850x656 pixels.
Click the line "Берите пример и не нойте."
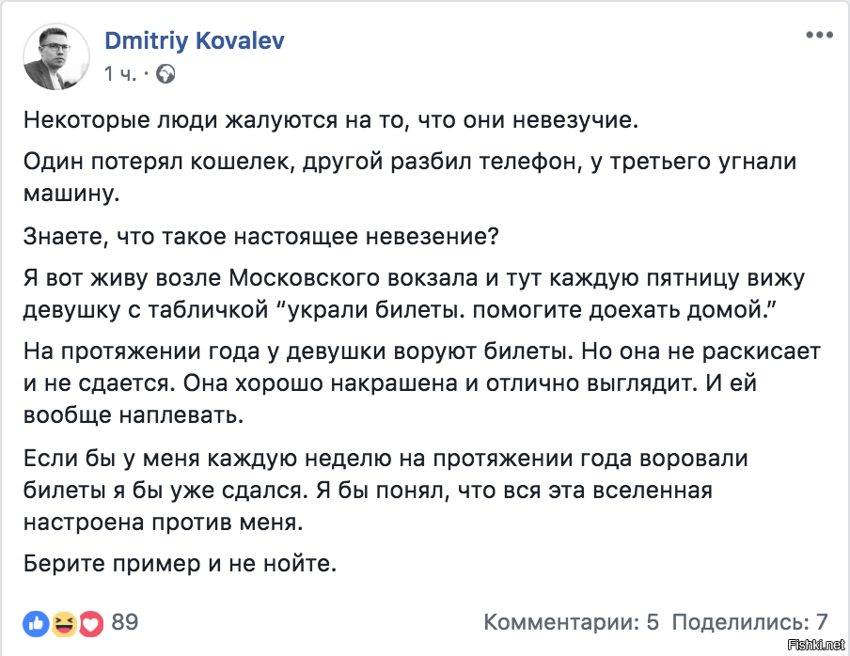tap(180, 564)
